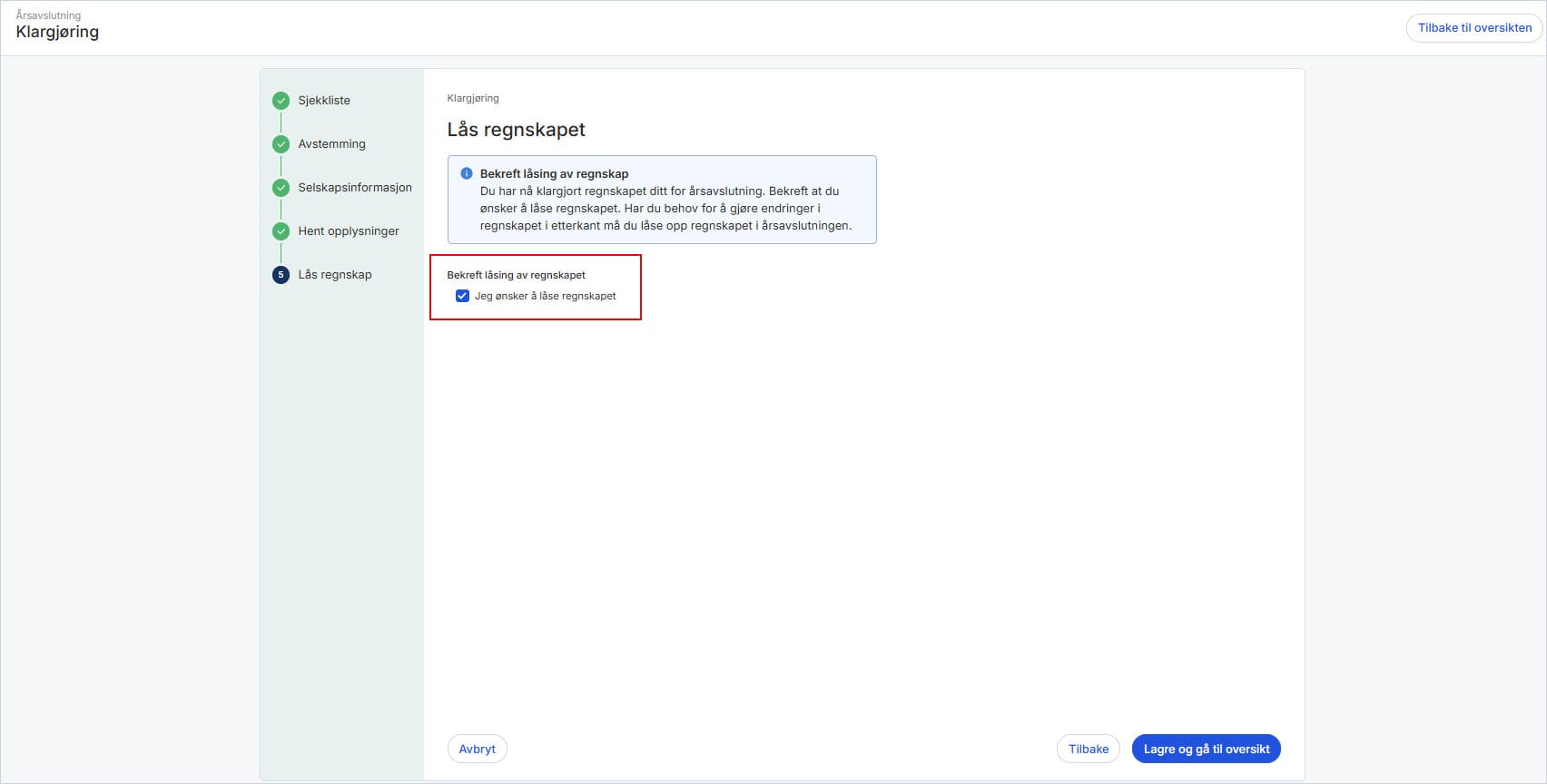
Task: Click the blue info icon in the notice
Action: pyautogui.click(x=467, y=173)
